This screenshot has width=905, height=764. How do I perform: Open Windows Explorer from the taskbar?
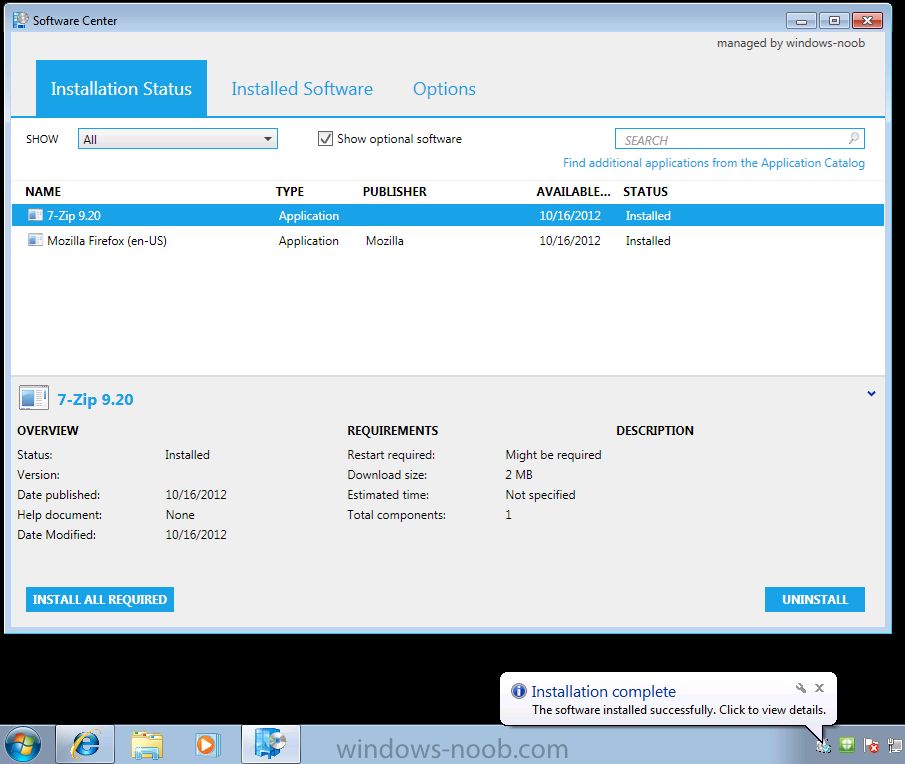click(147, 744)
